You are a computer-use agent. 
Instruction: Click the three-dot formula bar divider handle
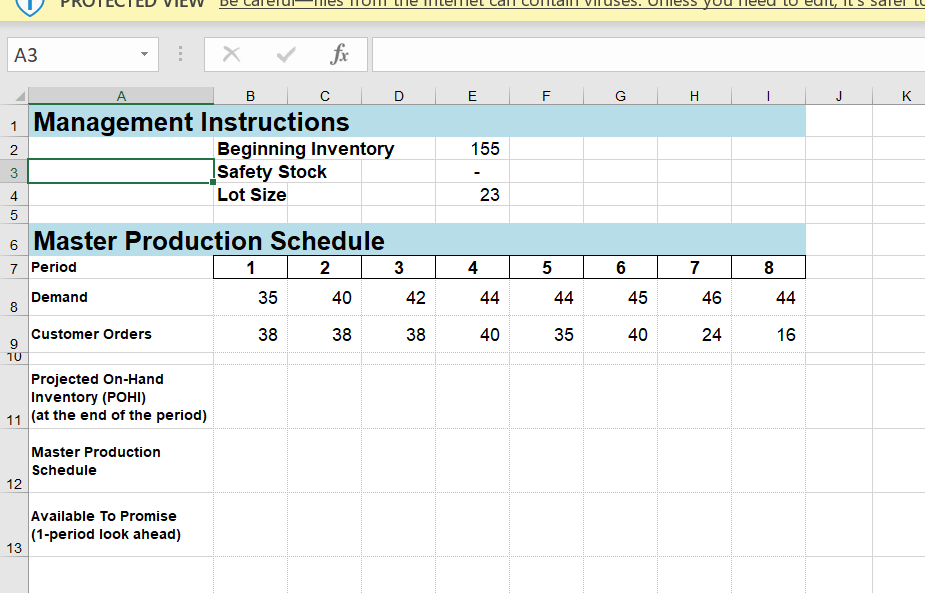(x=181, y=54)
